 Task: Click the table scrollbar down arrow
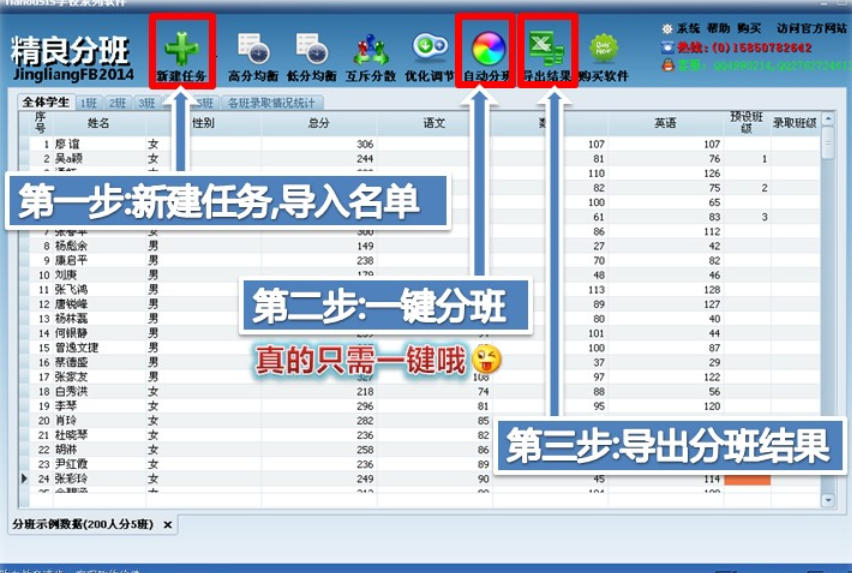(x=828, y=500)
